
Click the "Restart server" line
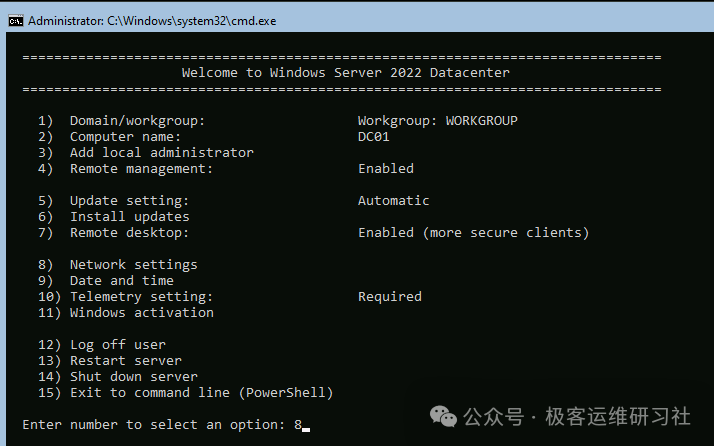[110, 361]
